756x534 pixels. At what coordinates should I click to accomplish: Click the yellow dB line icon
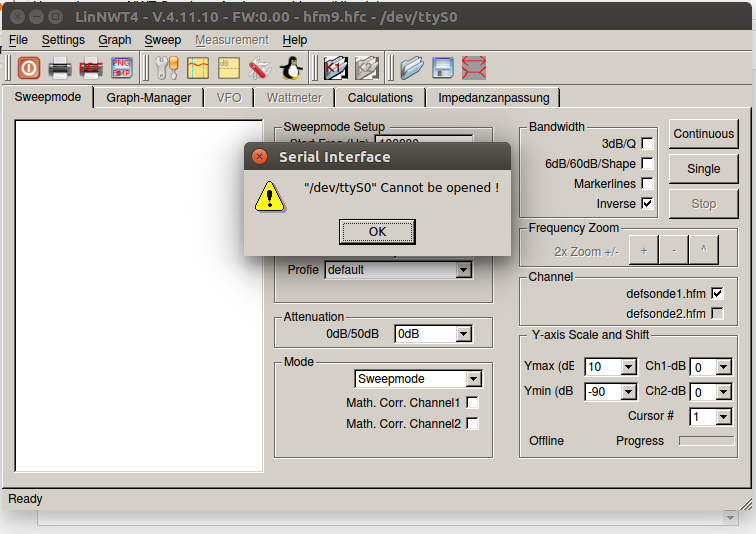coord(229,68)
